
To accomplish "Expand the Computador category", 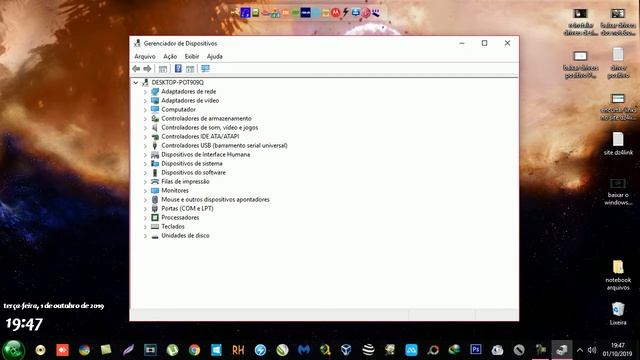I will 145,110.
